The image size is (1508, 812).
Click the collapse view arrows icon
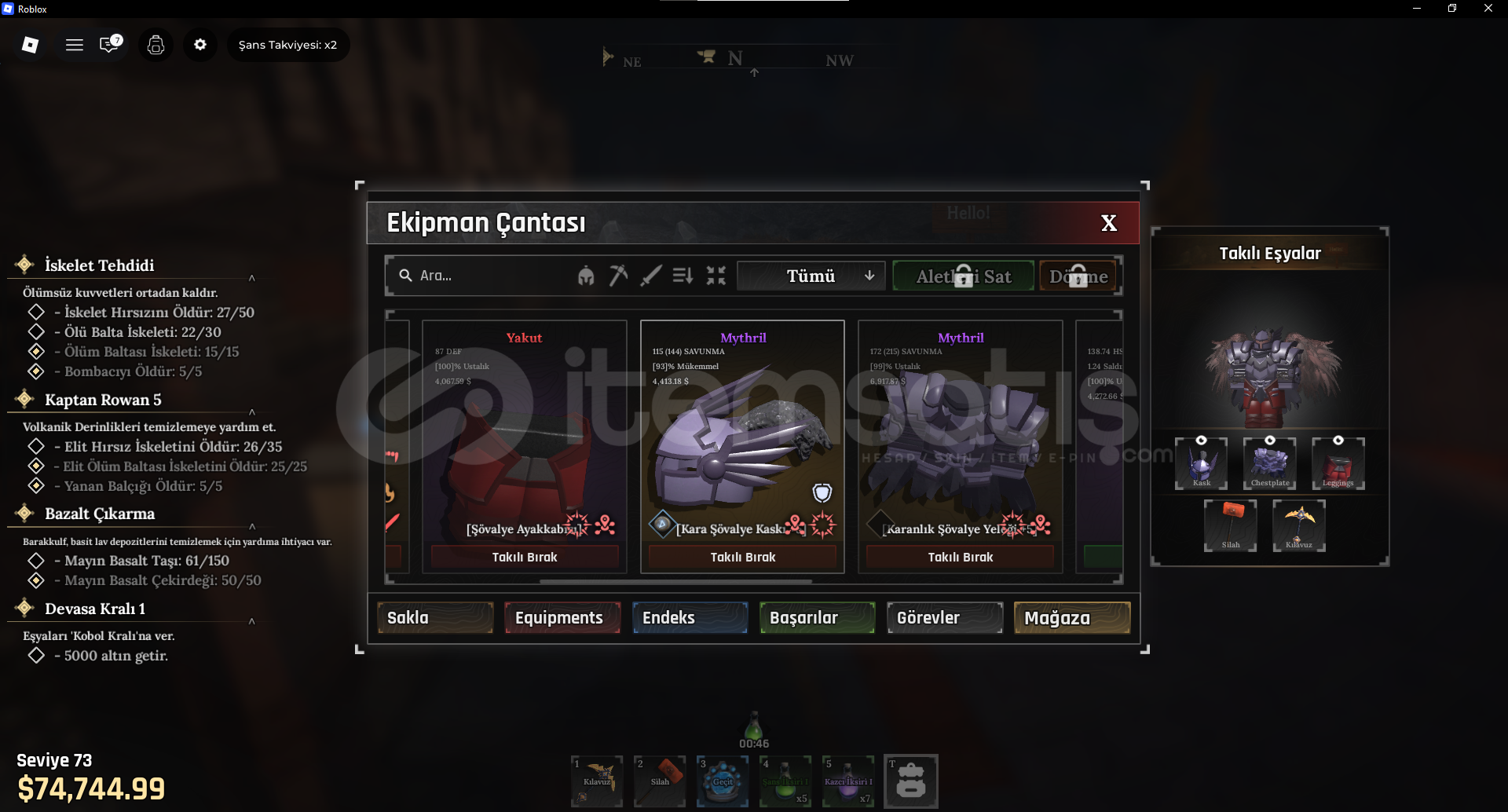point(716,276)
